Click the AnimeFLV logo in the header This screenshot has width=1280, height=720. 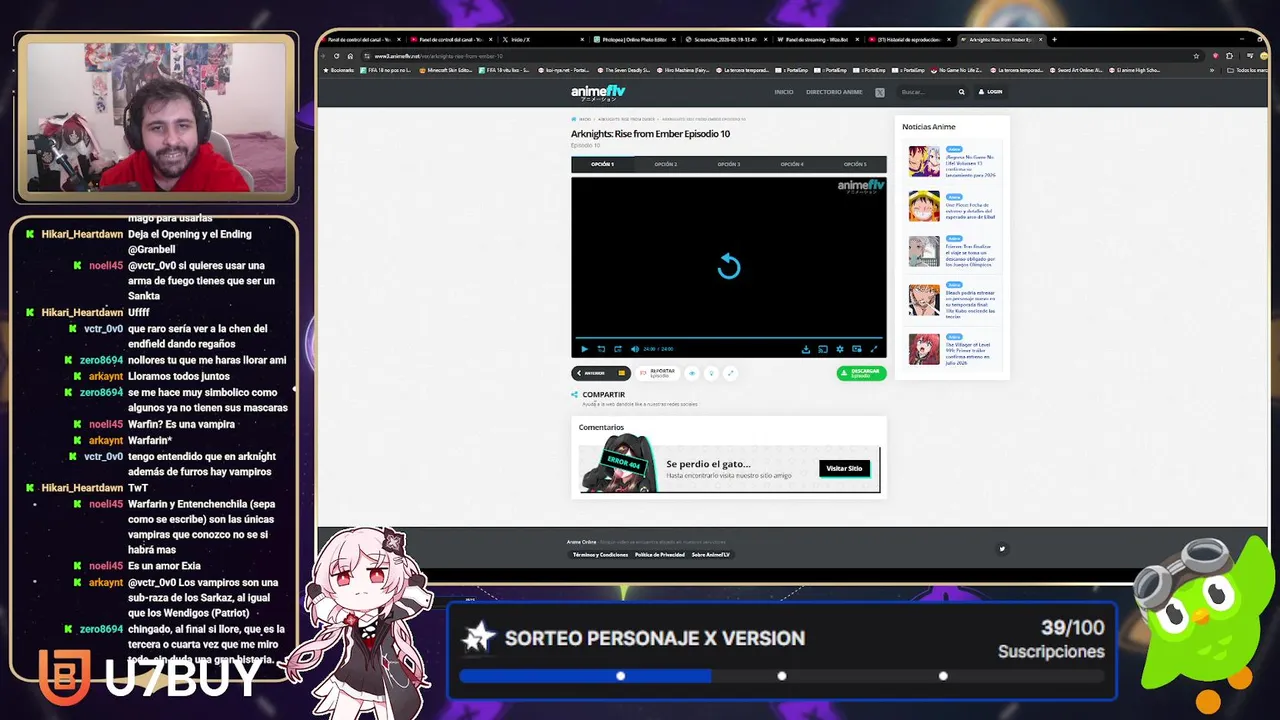click(598, 92)
